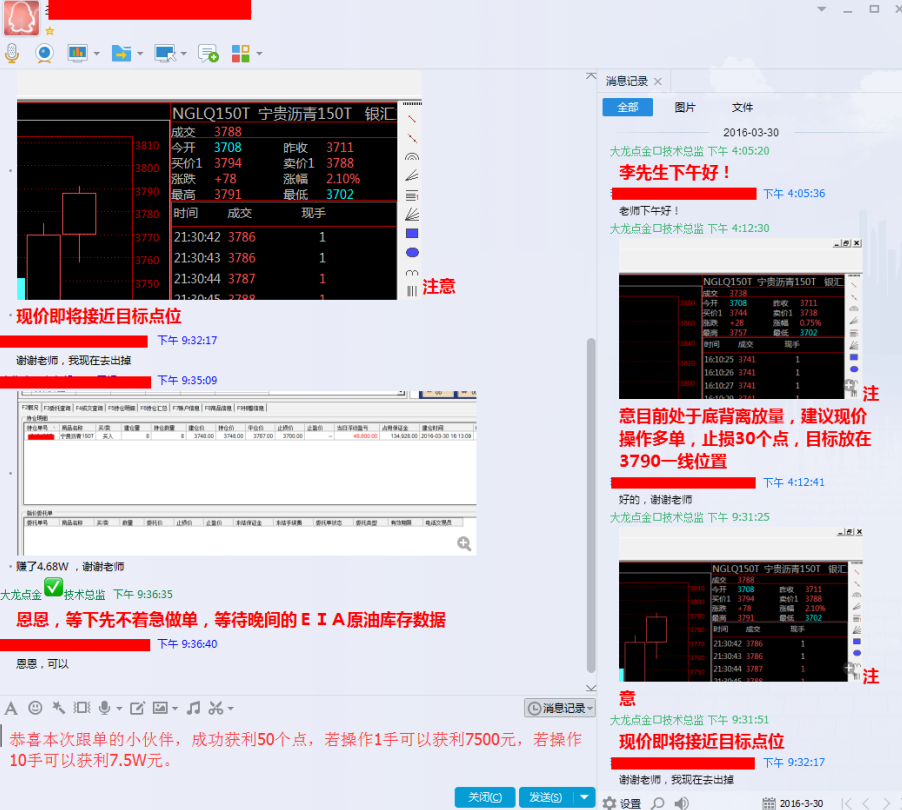Image resolution: width=902 pixels, height=810 pixels.
Task: Start a video call with the webcam icon
Action: click(44, 53)
